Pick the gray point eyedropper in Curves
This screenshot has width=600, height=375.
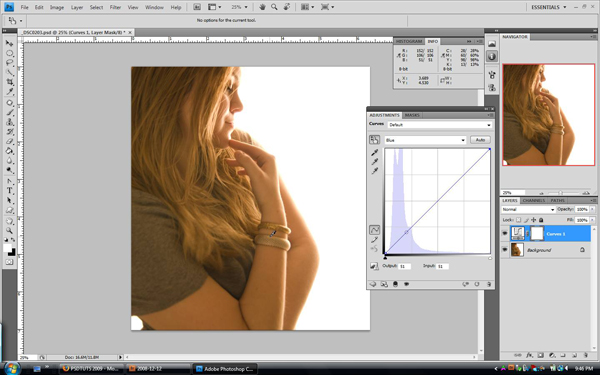pos(374,161)
